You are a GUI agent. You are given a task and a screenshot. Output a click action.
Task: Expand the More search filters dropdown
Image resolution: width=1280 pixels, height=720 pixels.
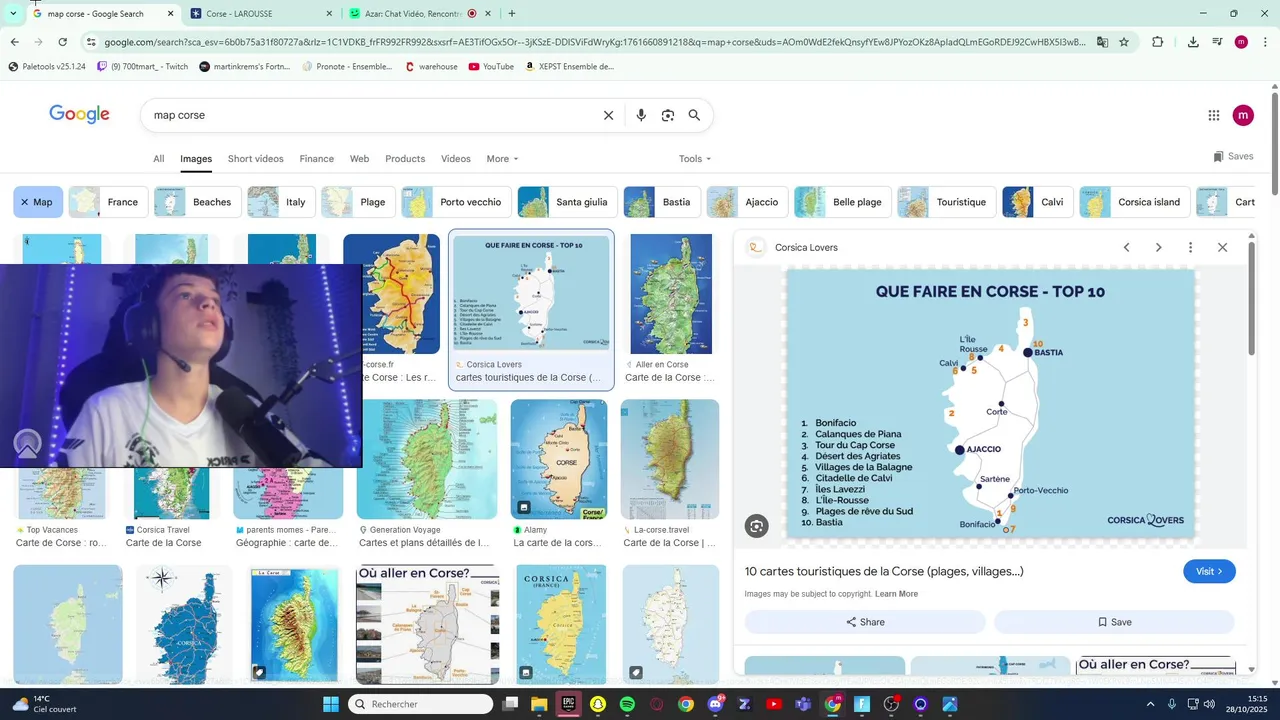503,159
